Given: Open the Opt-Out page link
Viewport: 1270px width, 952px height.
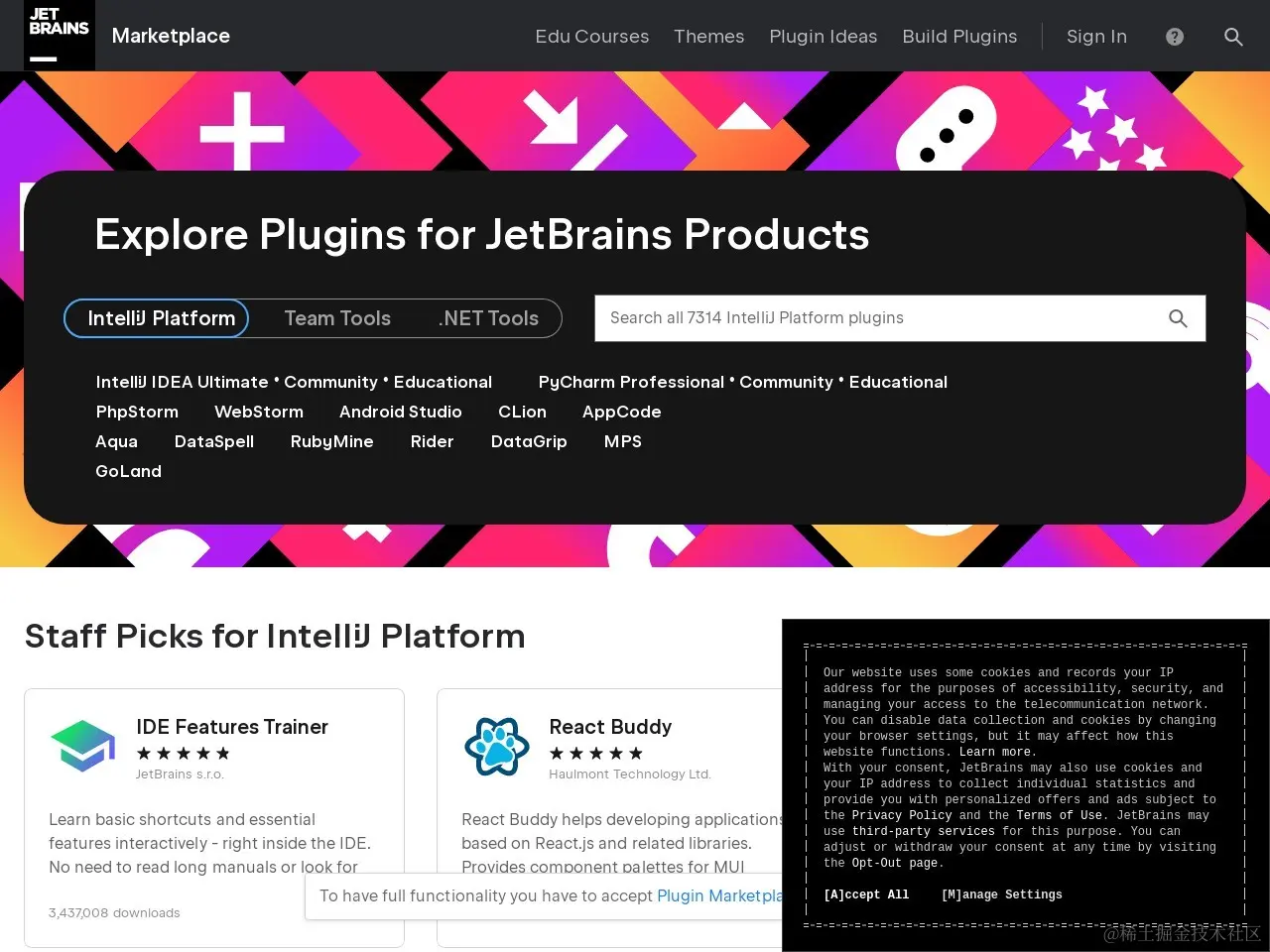Looking at the screenshot, I should [895, 863].
